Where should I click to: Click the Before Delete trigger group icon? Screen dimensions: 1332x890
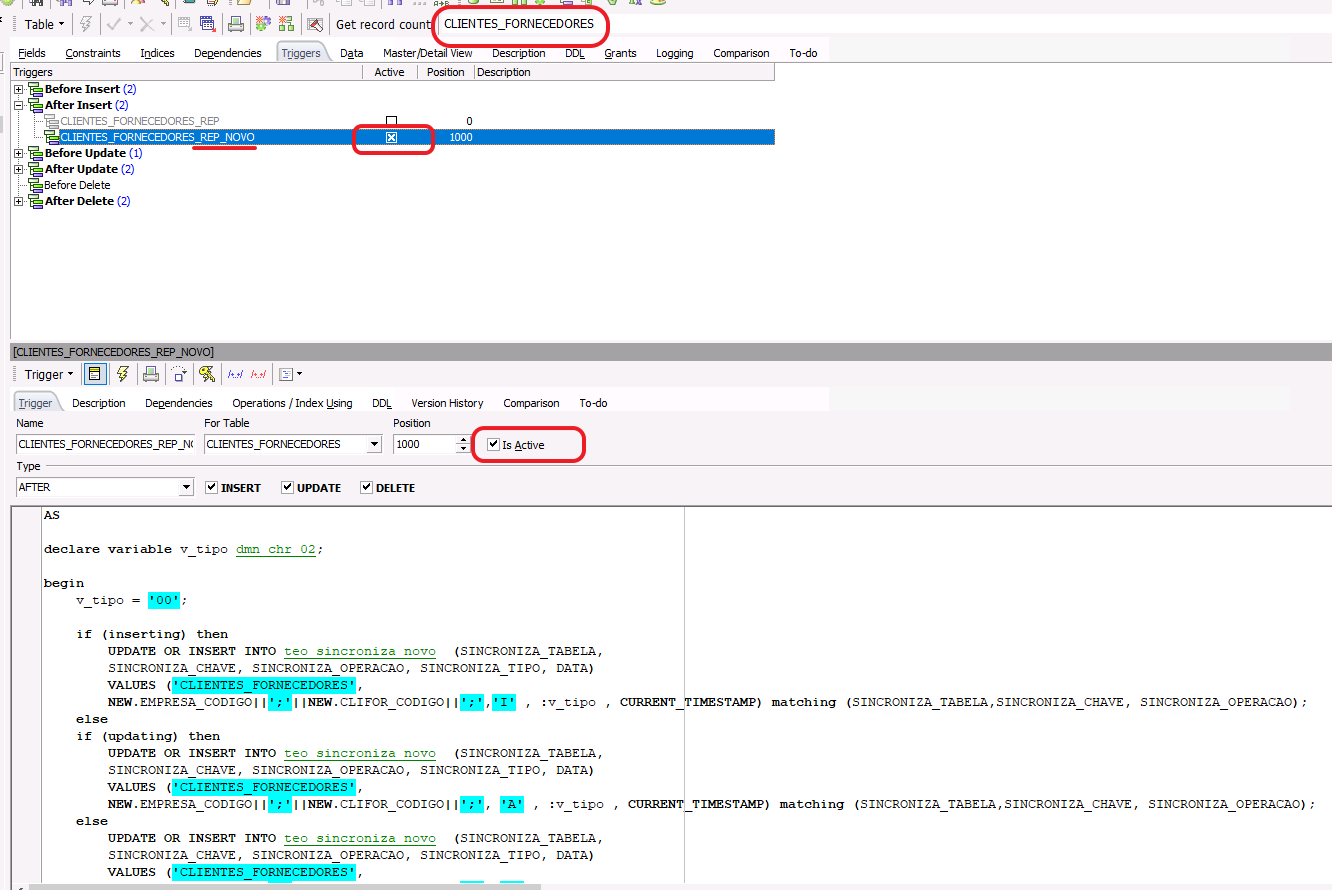tap(35, 185)
